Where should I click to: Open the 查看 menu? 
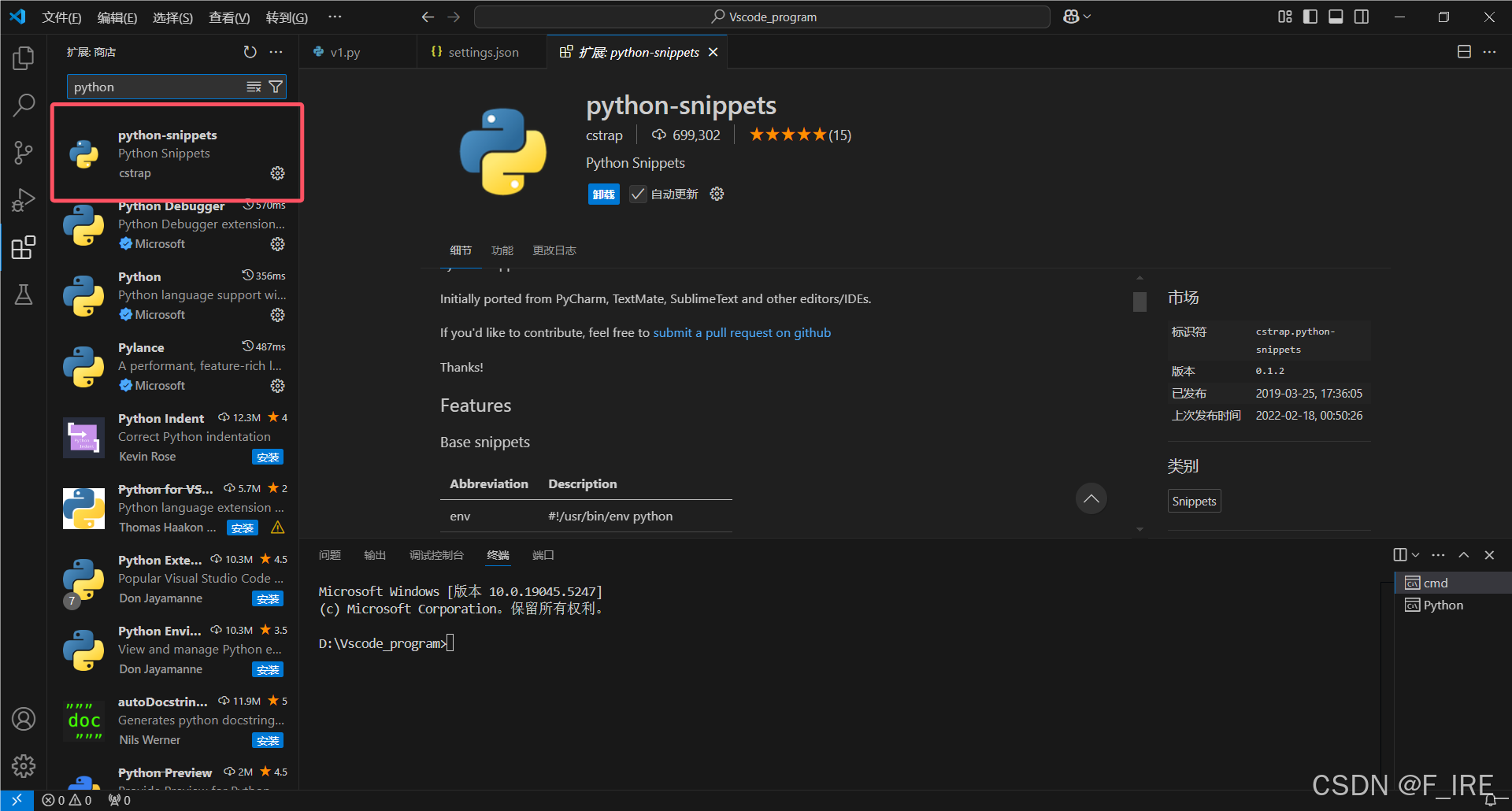tap(228, 17)
